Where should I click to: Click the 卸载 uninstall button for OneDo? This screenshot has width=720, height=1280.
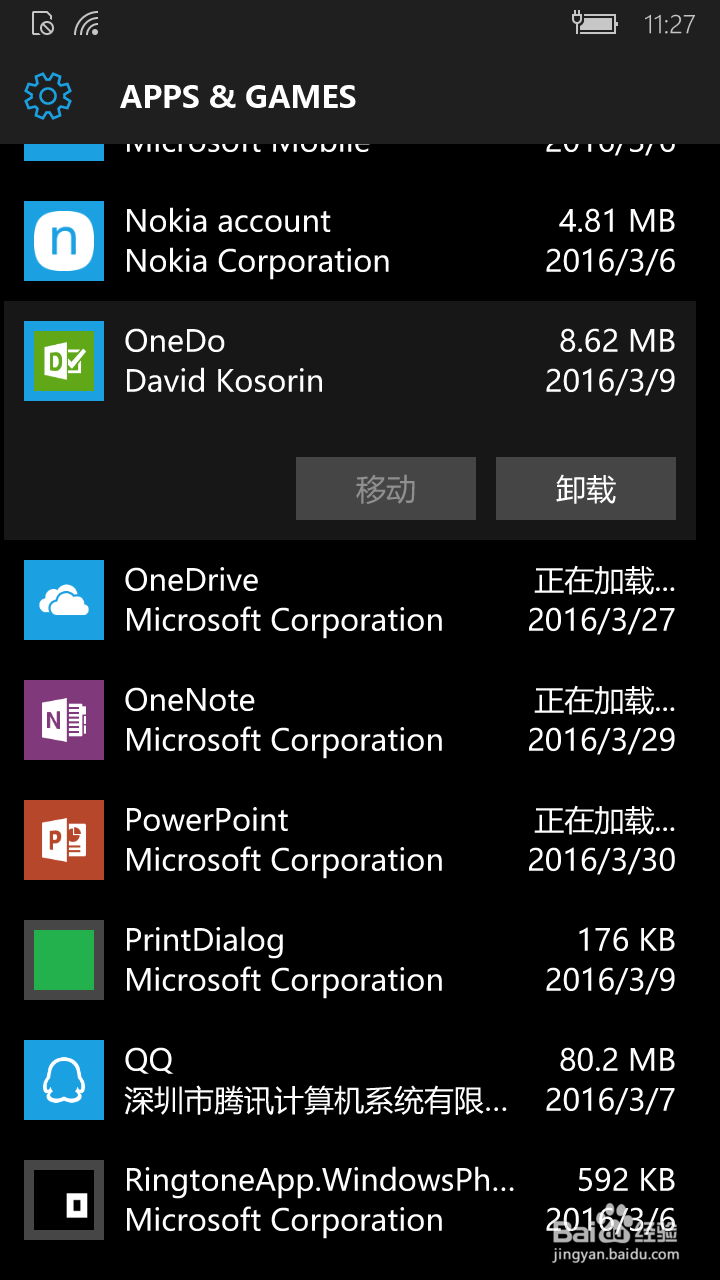[x=586, y=489]
